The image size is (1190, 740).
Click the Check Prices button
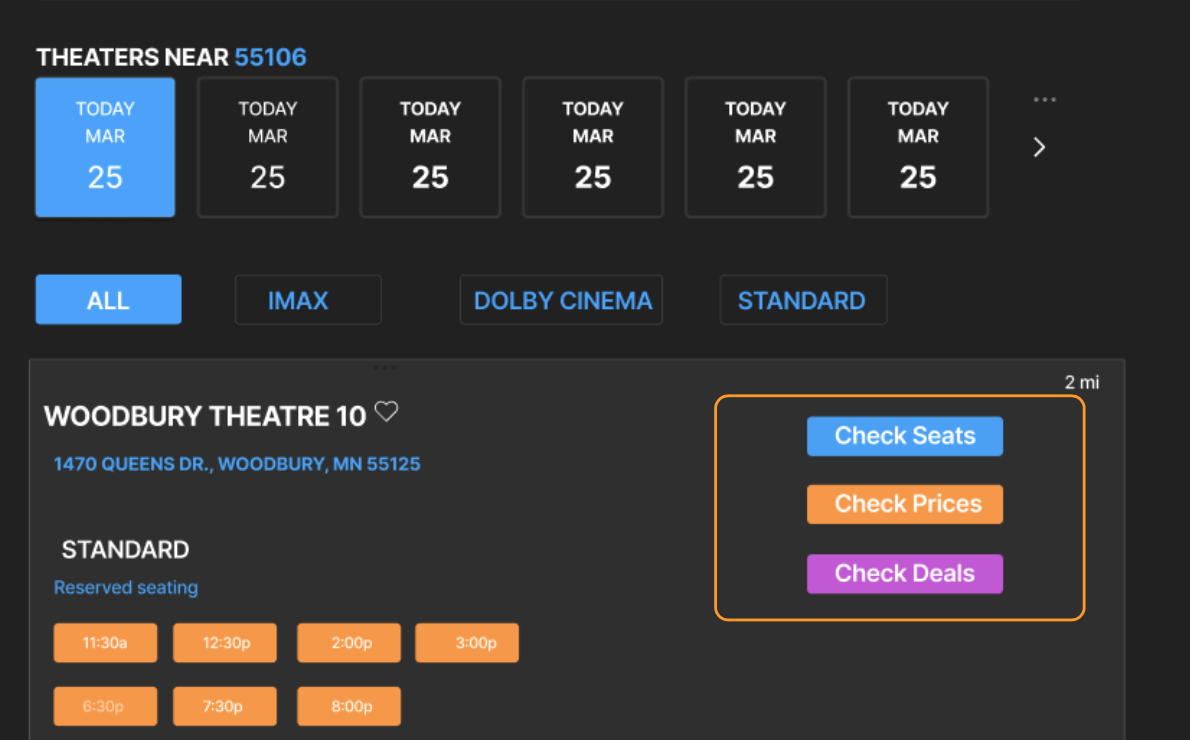pyautogui.click(x=904, y=504)
